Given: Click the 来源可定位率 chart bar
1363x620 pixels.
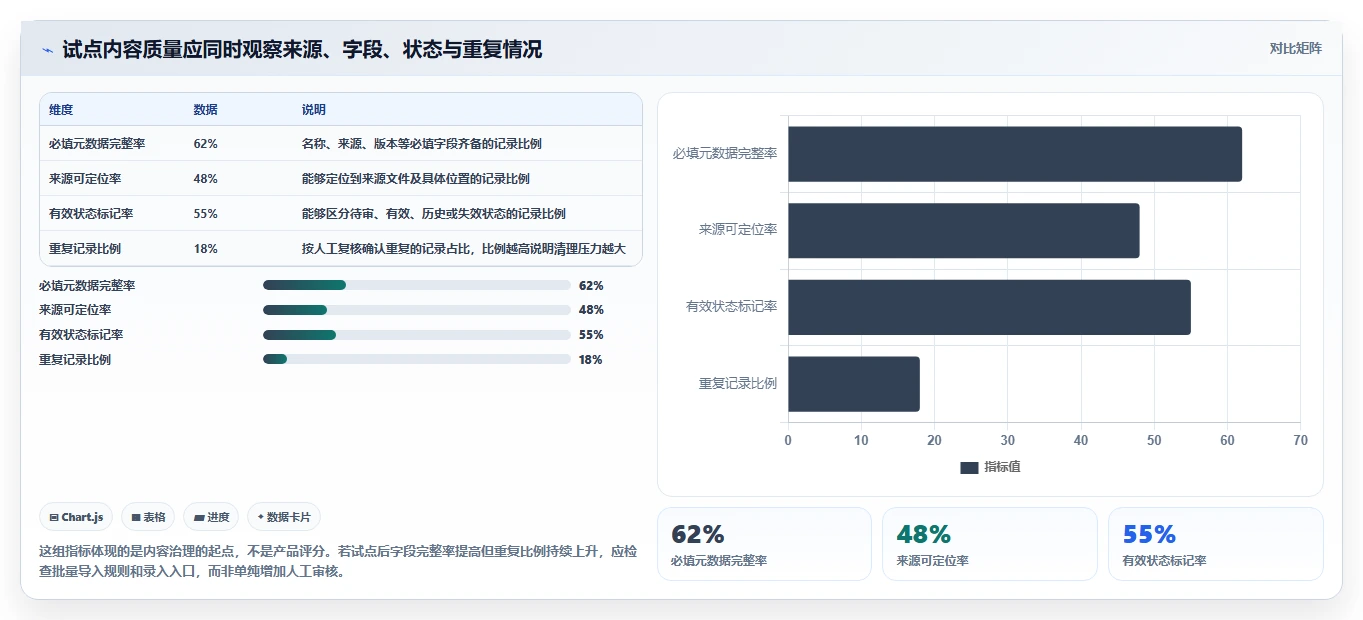Looking at the screenshot, I should coord(963,231).
